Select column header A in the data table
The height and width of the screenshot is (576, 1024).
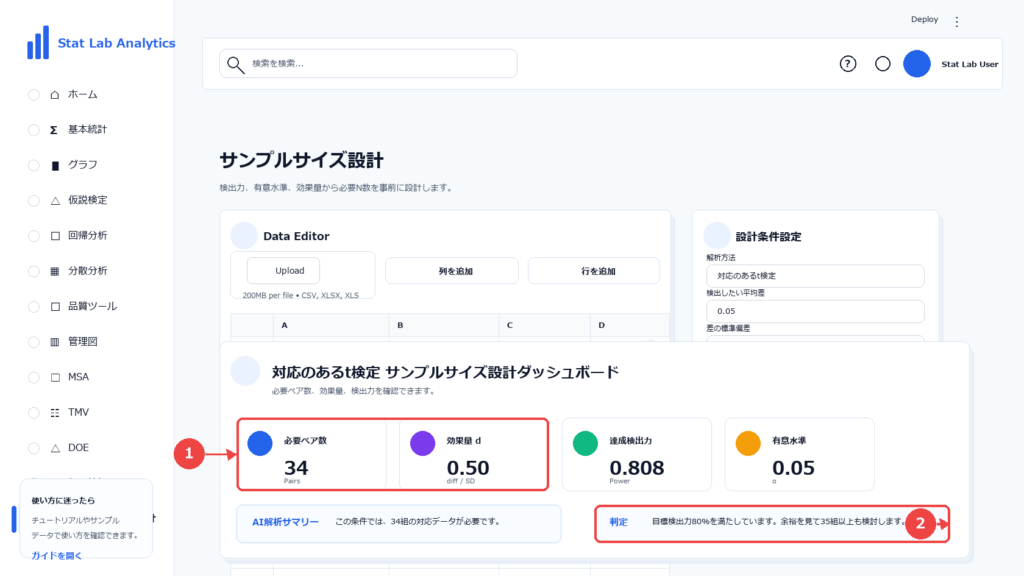pos(331,325)
